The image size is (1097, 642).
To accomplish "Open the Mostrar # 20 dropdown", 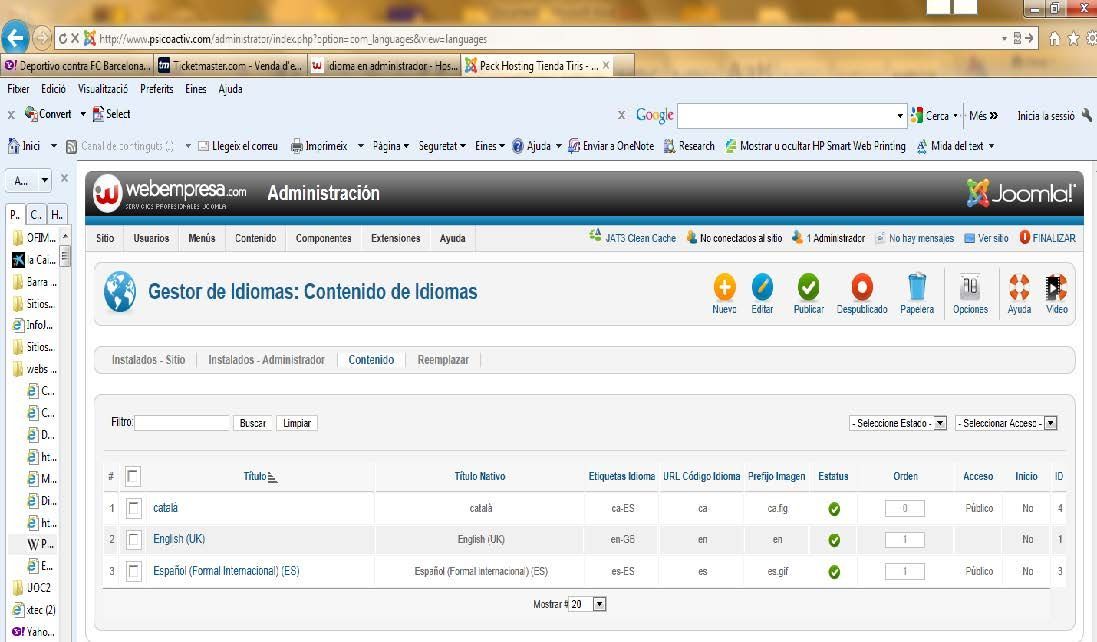I will 588,604.
